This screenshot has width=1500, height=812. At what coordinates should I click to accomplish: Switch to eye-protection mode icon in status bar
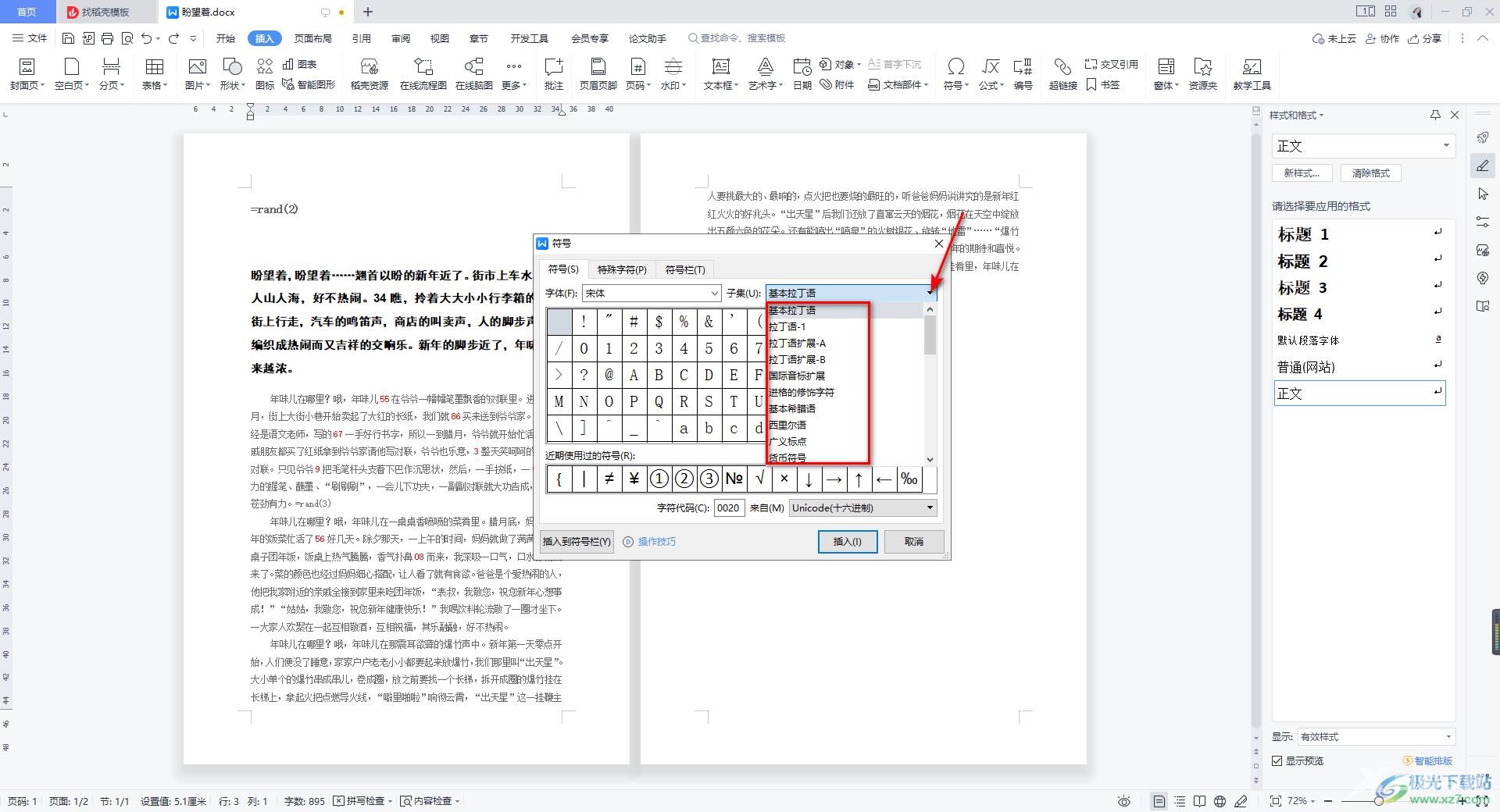pos(1124,801)
